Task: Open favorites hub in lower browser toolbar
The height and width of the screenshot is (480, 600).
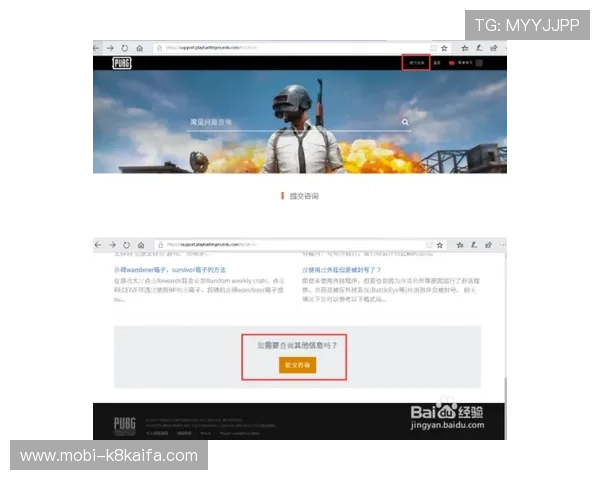Action: tap(460, 245)
